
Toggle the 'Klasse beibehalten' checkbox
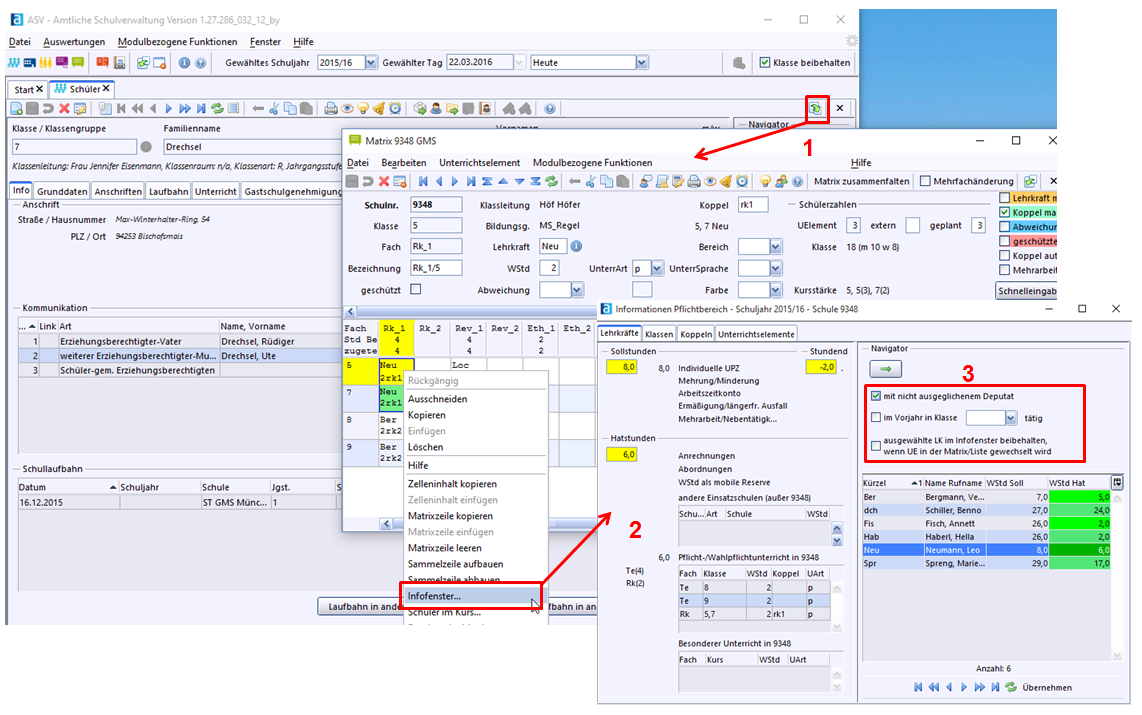765,63
